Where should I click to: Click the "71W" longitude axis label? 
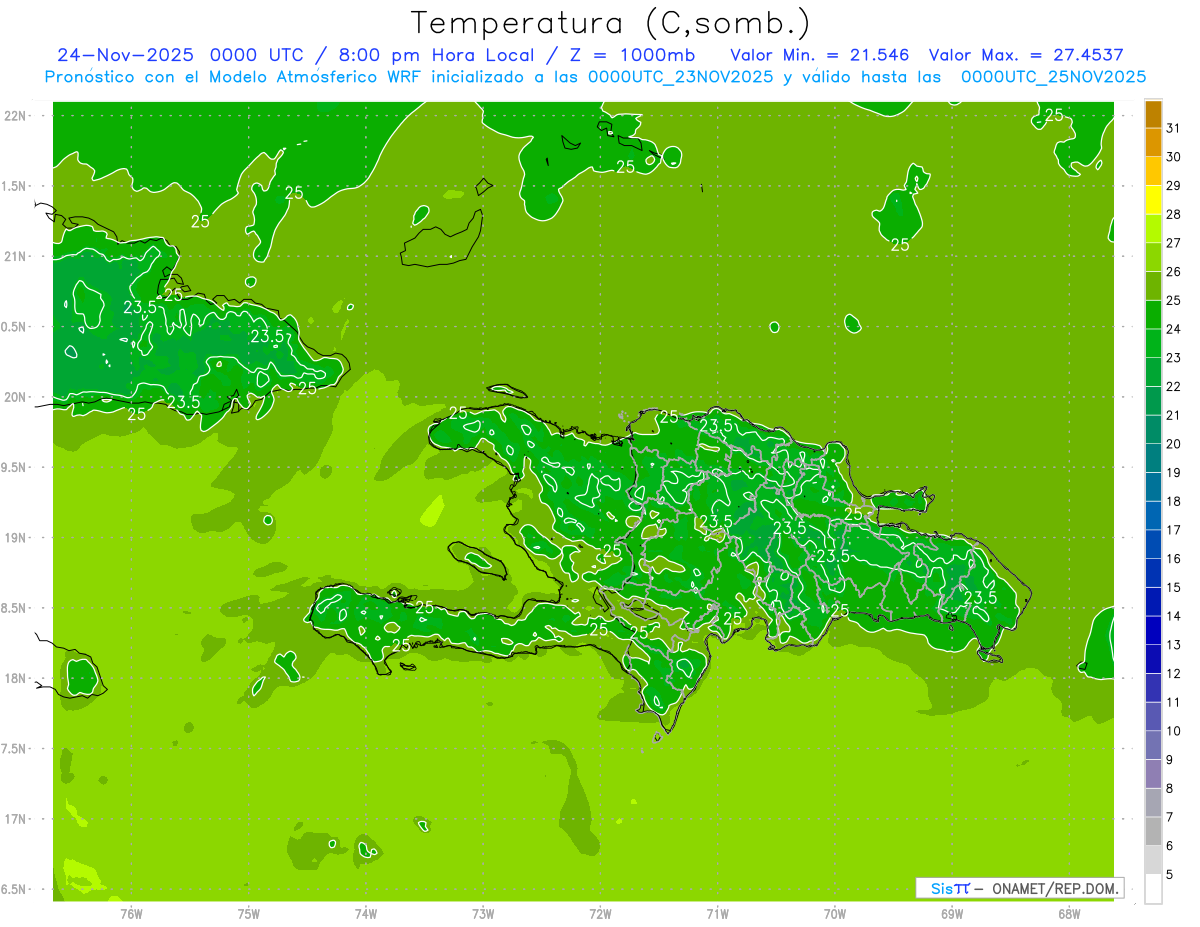[717, 914]
